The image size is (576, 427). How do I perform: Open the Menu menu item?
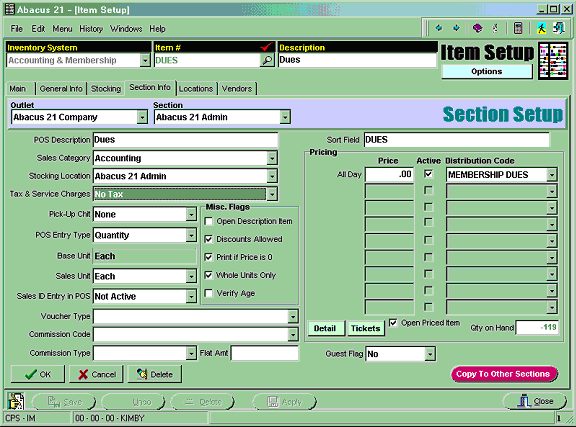point(62,29)
